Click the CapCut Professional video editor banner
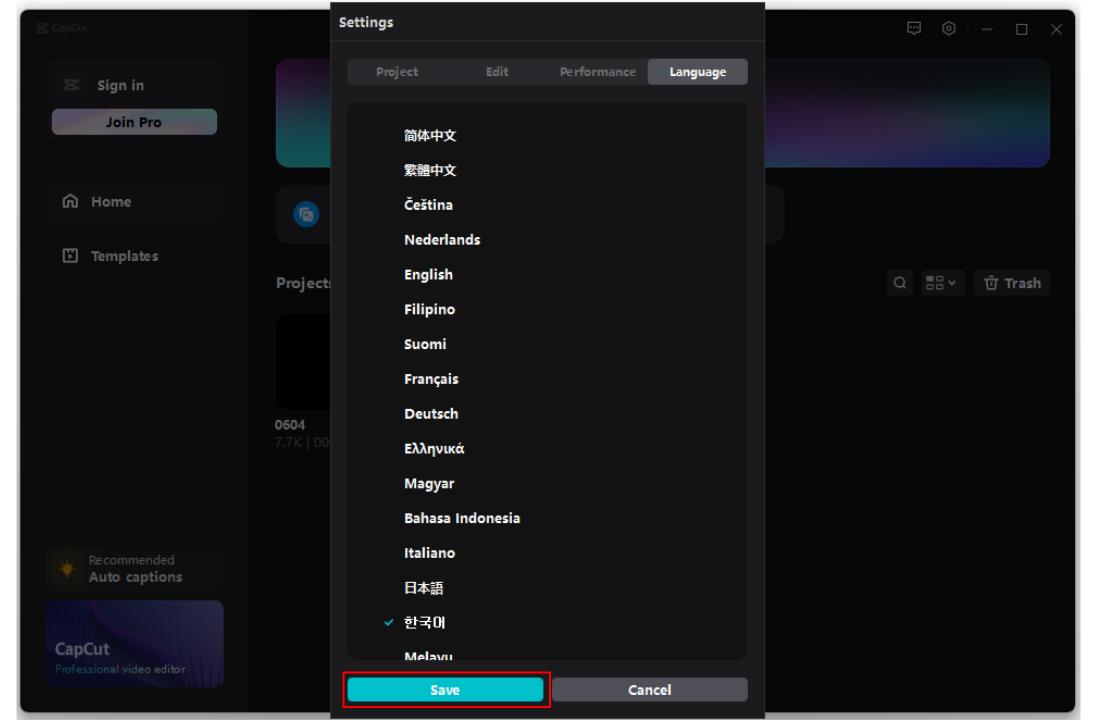The width and height of the screenshot is (1096, 720). (134, 643)
